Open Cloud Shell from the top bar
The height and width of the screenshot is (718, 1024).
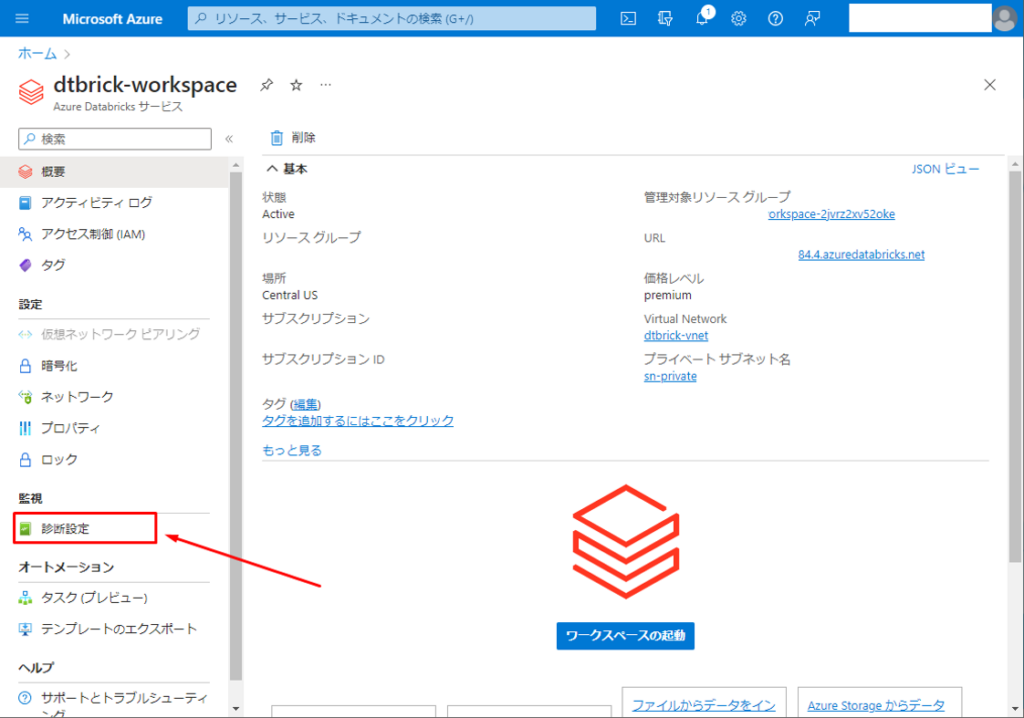pyautogui.click(x=629, y=18)
